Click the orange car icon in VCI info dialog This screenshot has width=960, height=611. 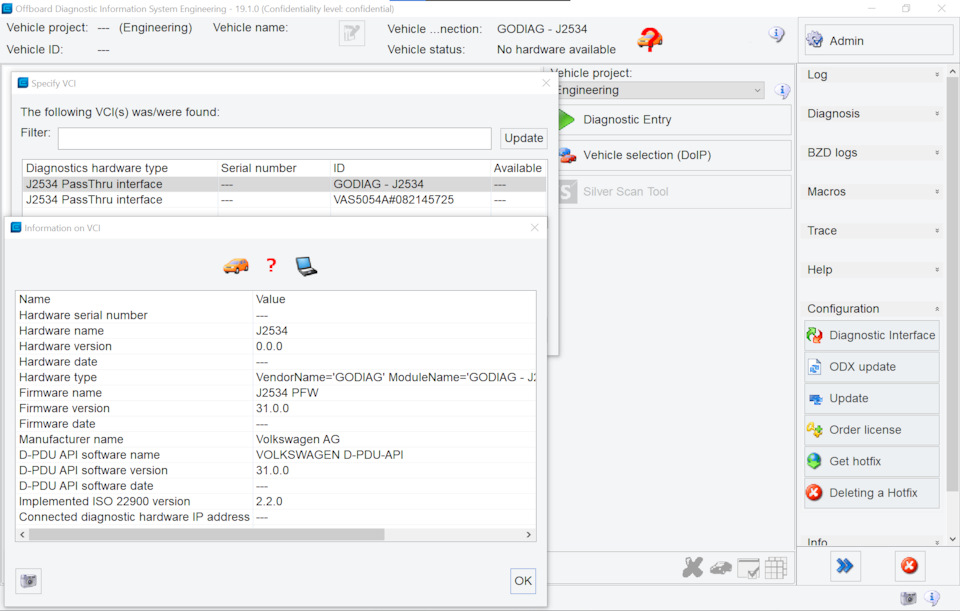[x=236, y=266]
